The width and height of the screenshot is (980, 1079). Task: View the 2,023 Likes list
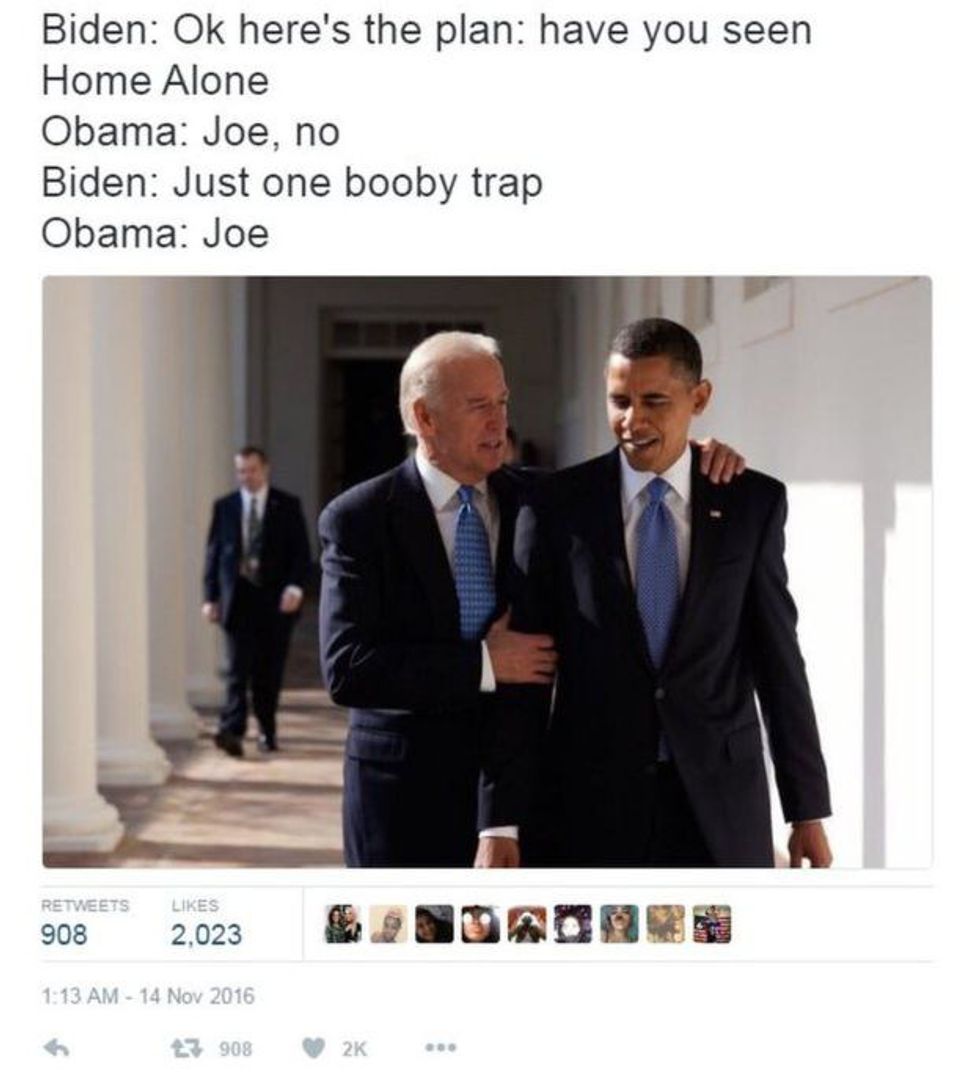coord(206,922)
